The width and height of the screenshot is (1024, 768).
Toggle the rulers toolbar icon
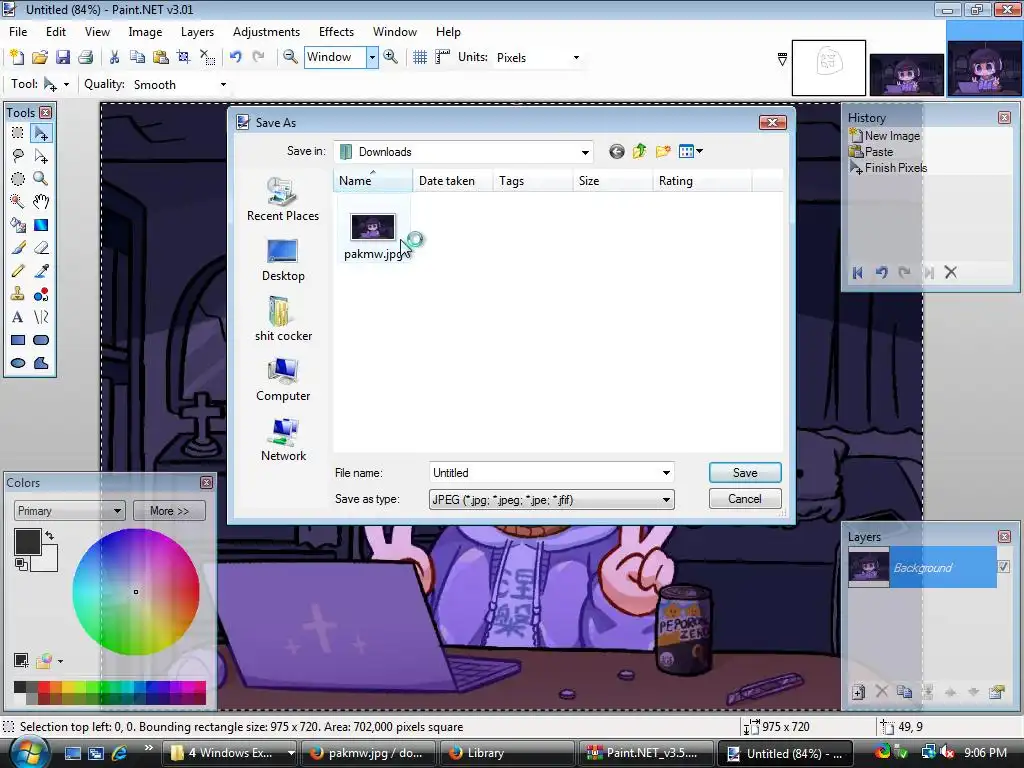(443, 57)
